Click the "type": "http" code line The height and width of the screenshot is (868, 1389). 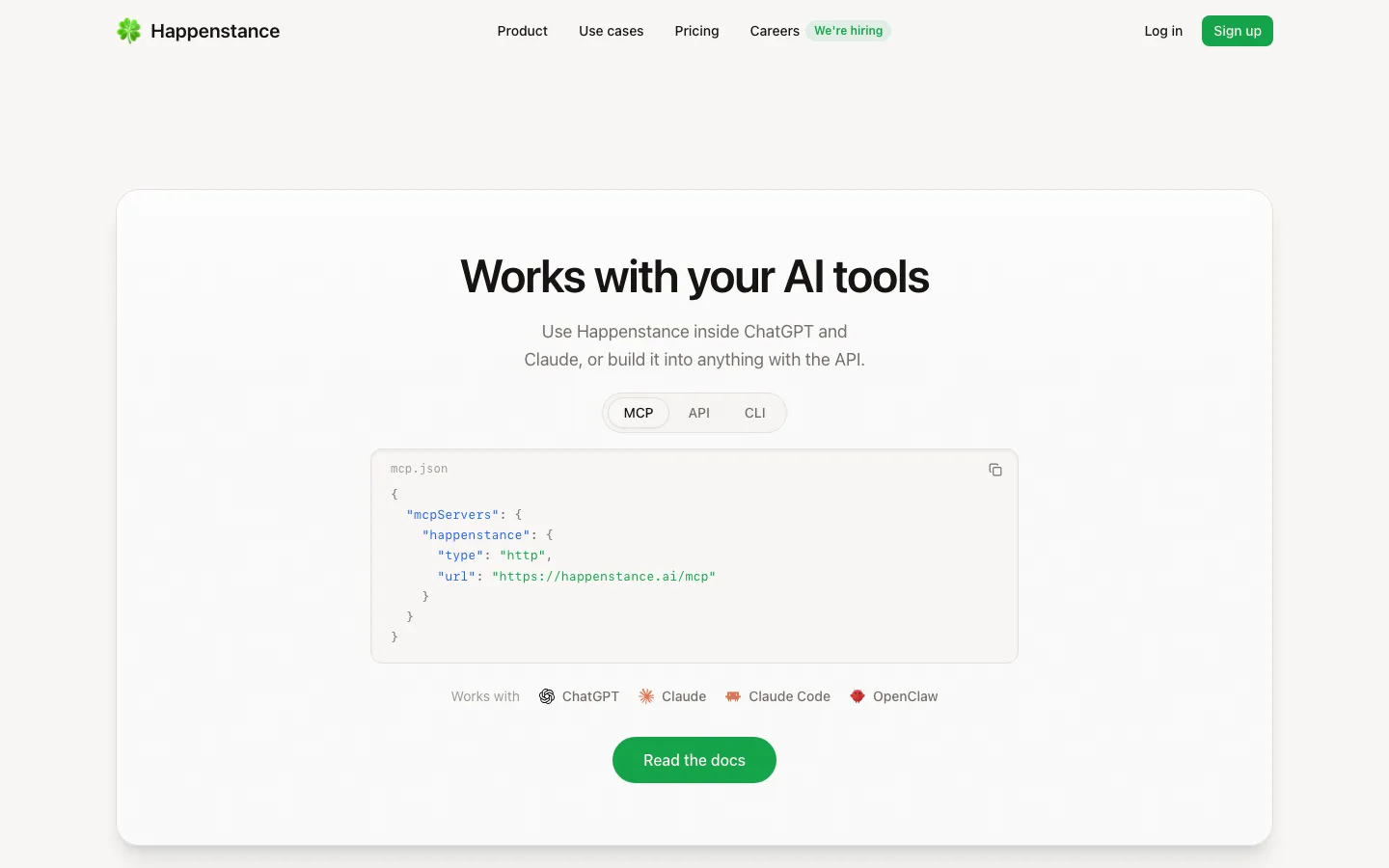[x=495, y=556]
